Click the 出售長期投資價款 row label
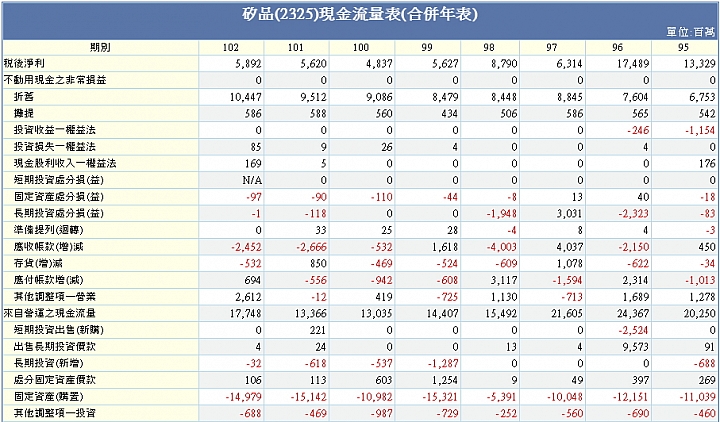This screenshot has height=422, width=720. click(x=55, y=346)
